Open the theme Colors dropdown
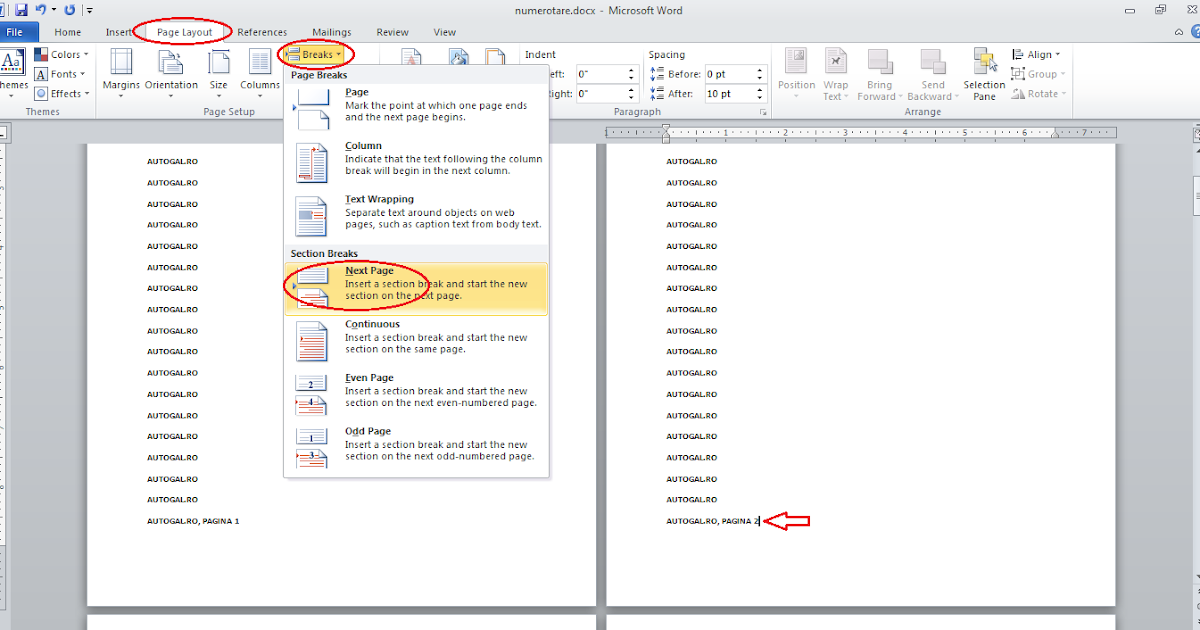 click(x=61, y=55)
